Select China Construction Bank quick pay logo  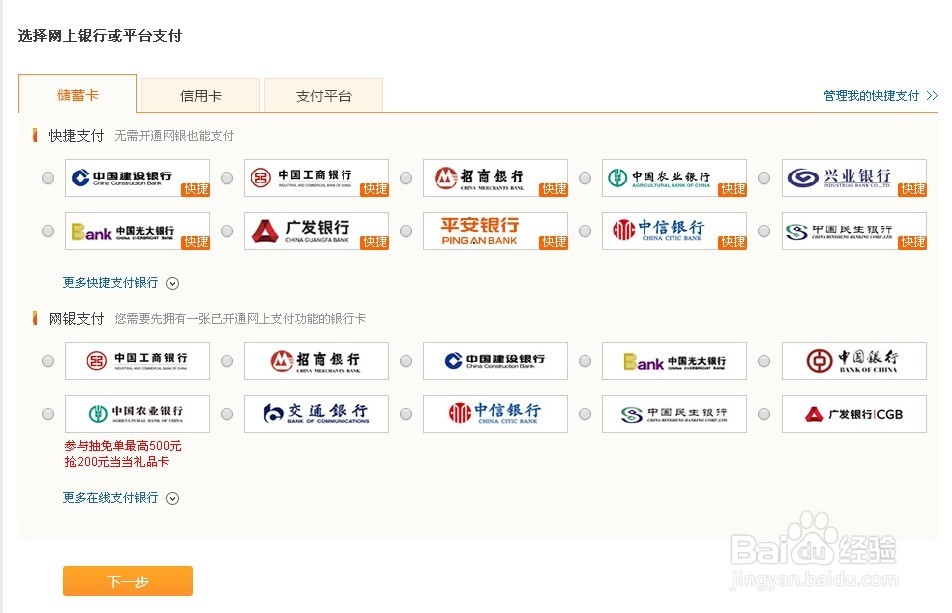pos(138,177)
